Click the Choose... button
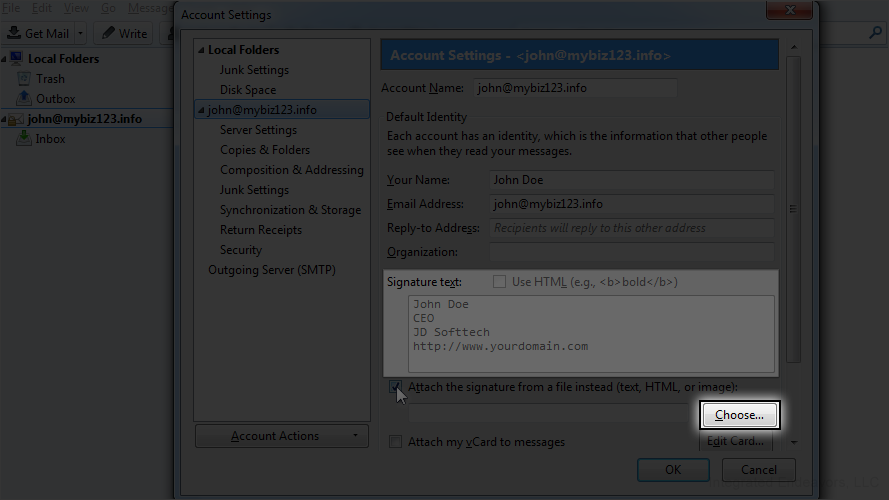The width and height of the screenshot is (889, 500). [739, 415]
